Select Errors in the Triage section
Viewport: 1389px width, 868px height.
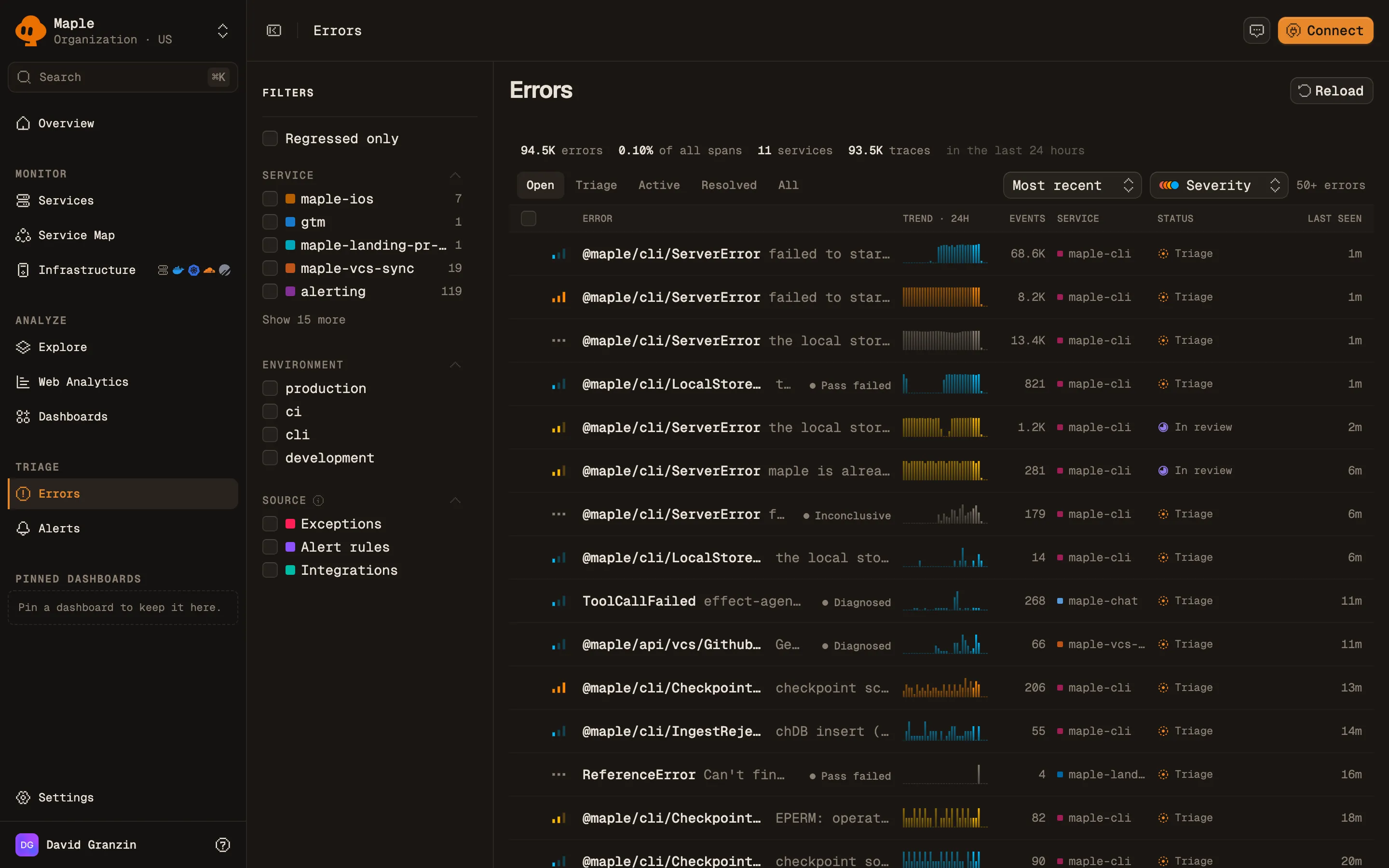123,494
